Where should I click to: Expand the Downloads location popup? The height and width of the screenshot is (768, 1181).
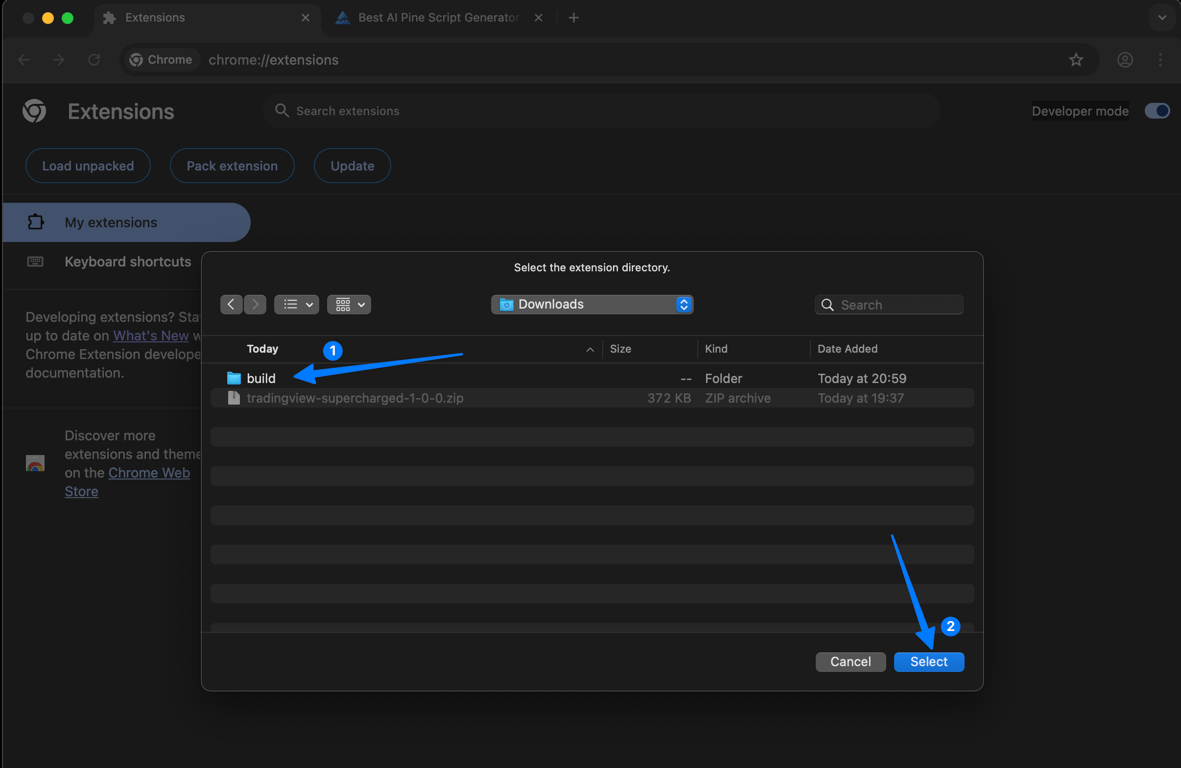tap(592, 304)
